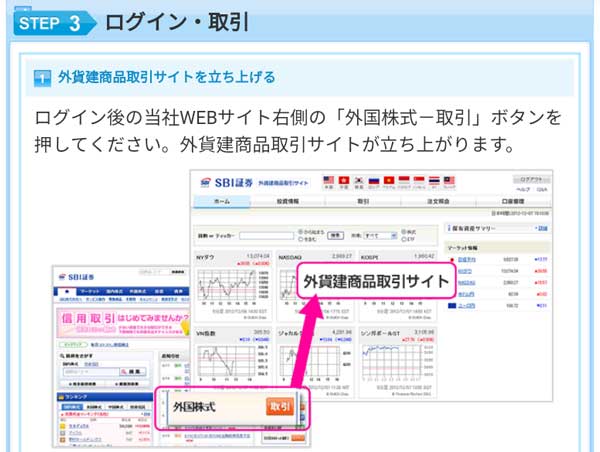Select the ETF radio button
Image resolution: width=600 pixels, height=452 pixels.
(404, 239)
